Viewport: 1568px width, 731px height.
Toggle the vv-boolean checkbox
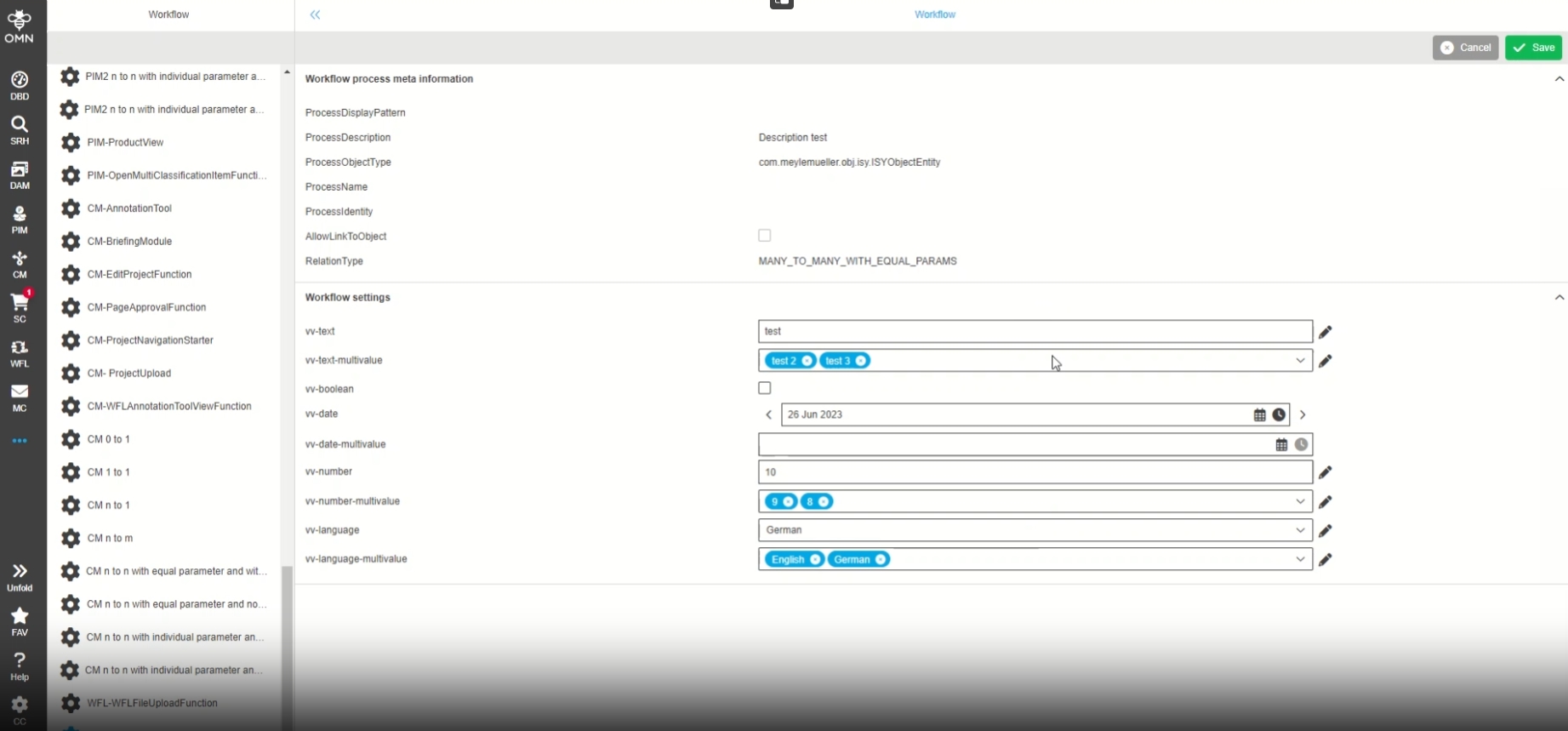765,388
